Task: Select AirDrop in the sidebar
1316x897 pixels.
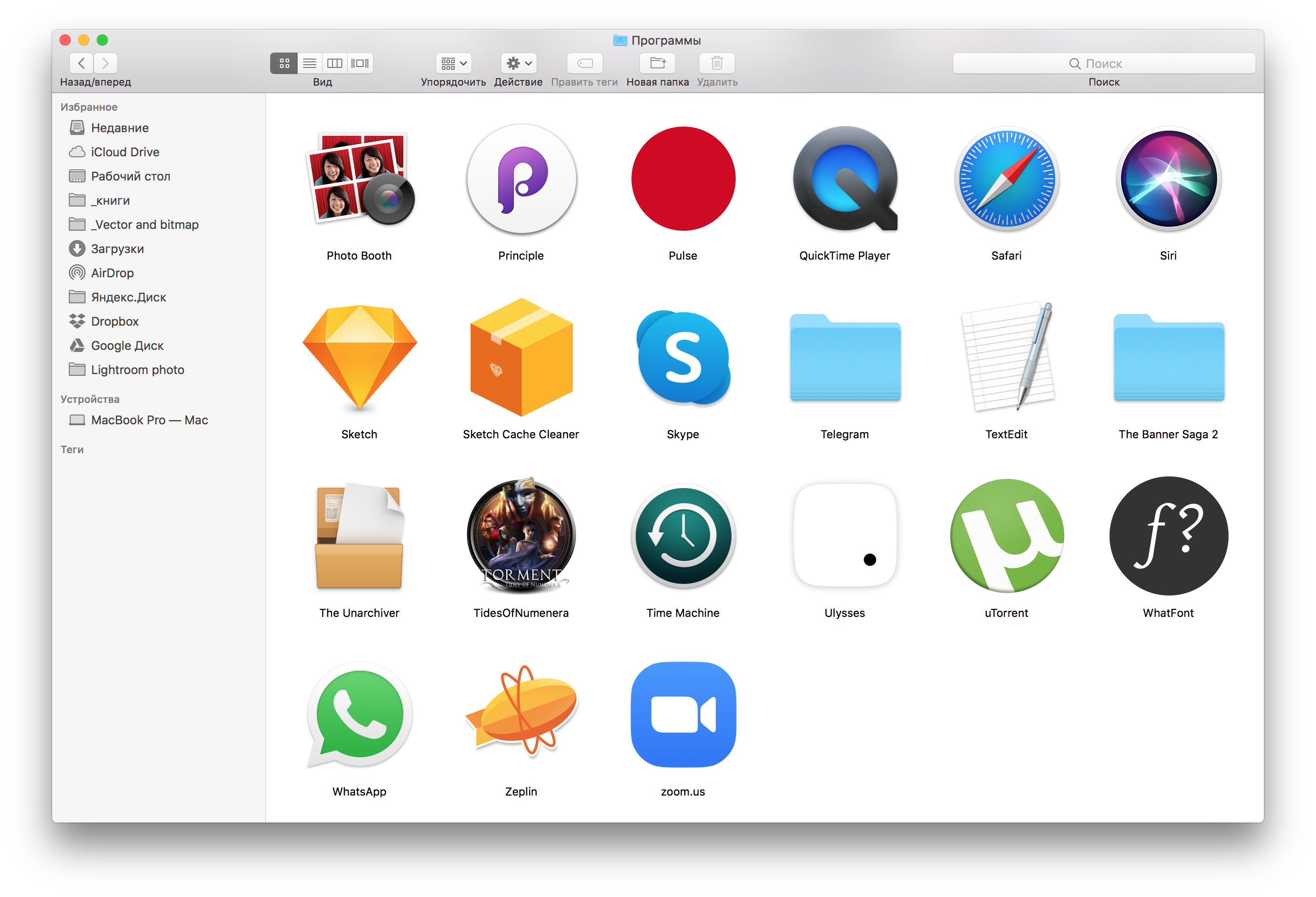Action: 112,273
